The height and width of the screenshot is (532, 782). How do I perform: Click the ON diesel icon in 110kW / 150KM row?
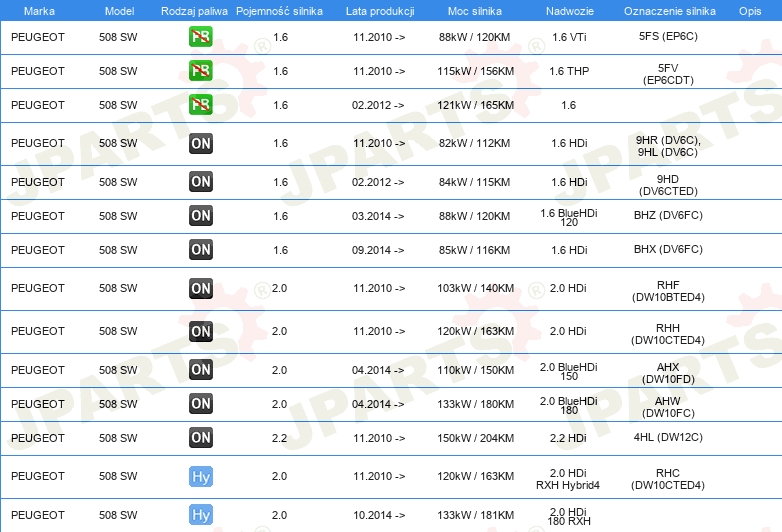200,369
